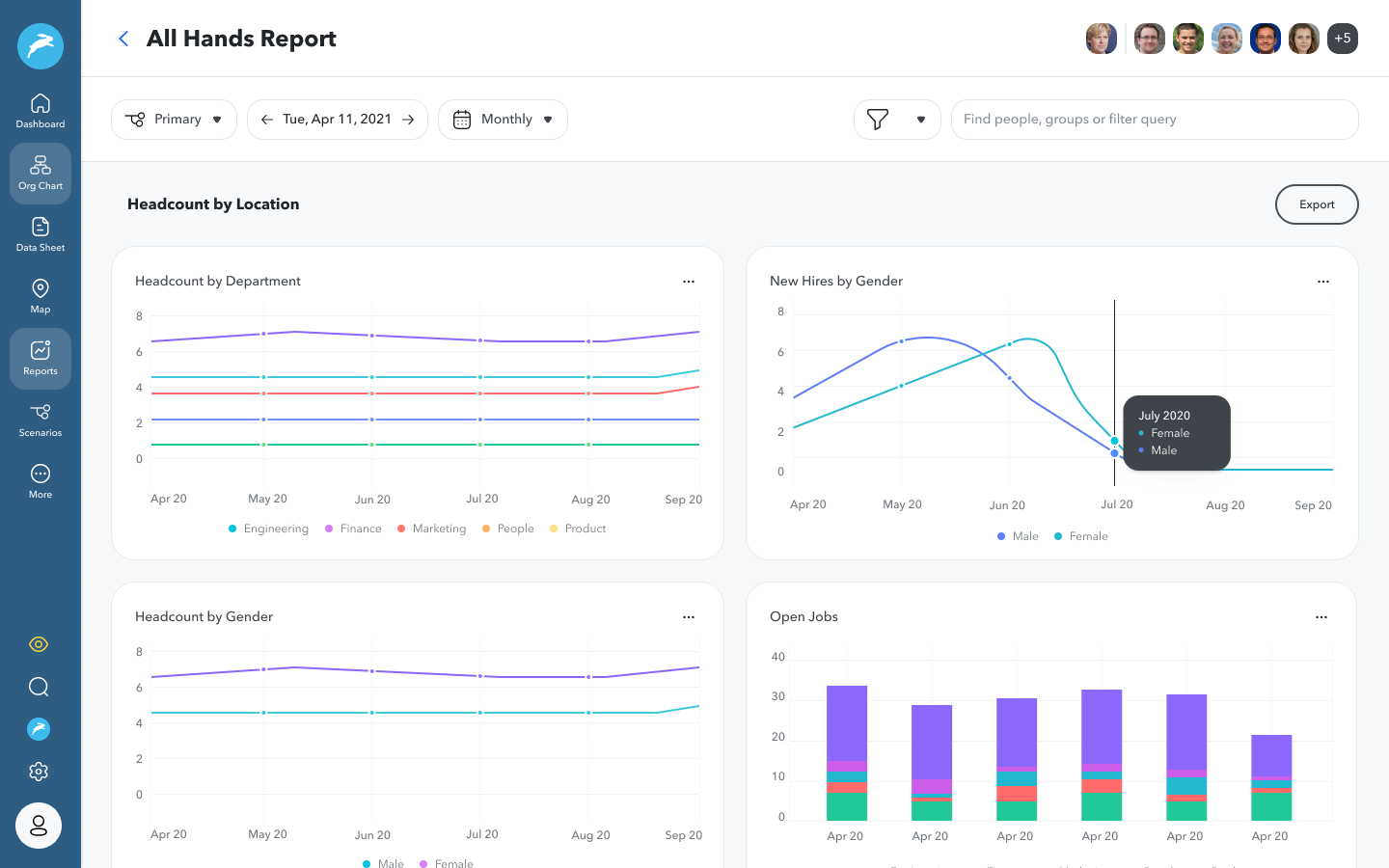
Task: Open the Reports section
Action: (x=40, y=357)
